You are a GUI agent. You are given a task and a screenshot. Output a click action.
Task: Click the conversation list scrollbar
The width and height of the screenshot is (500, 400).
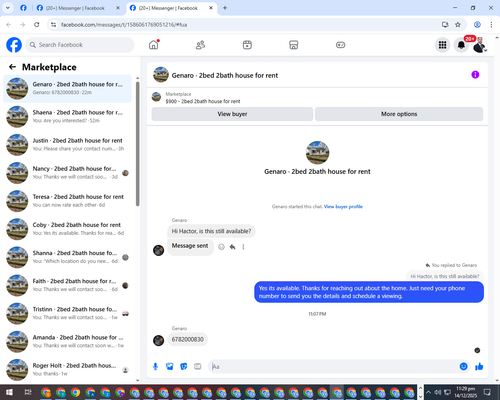click(138, 143)
